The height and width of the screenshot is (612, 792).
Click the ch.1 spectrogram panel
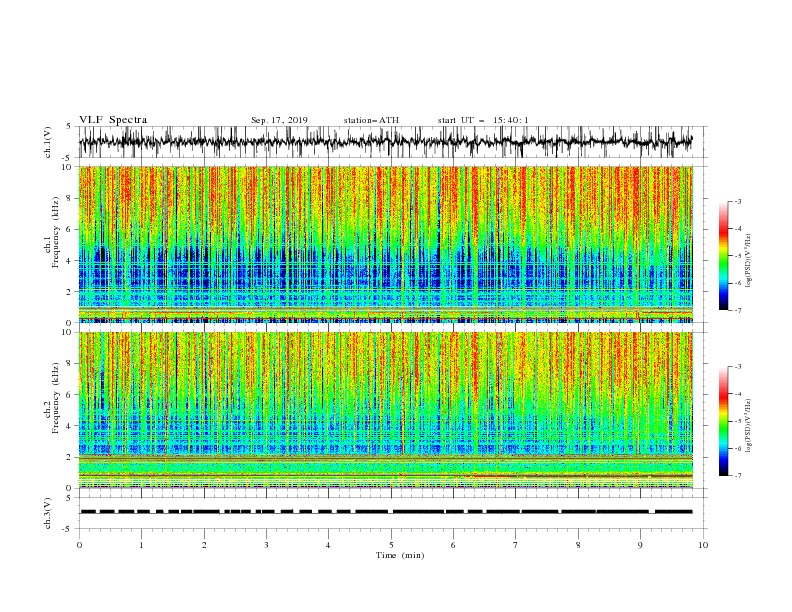(386, 244)
